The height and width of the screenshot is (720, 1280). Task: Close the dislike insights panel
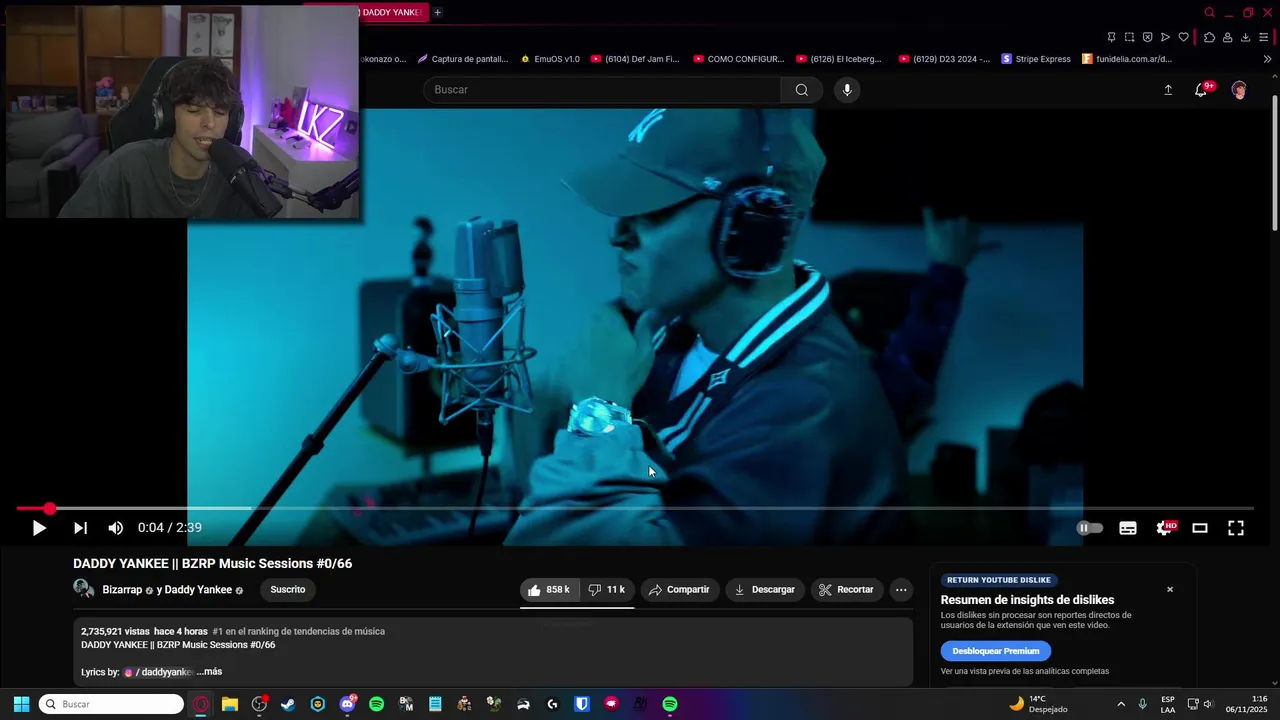[x=1170, y=589]
